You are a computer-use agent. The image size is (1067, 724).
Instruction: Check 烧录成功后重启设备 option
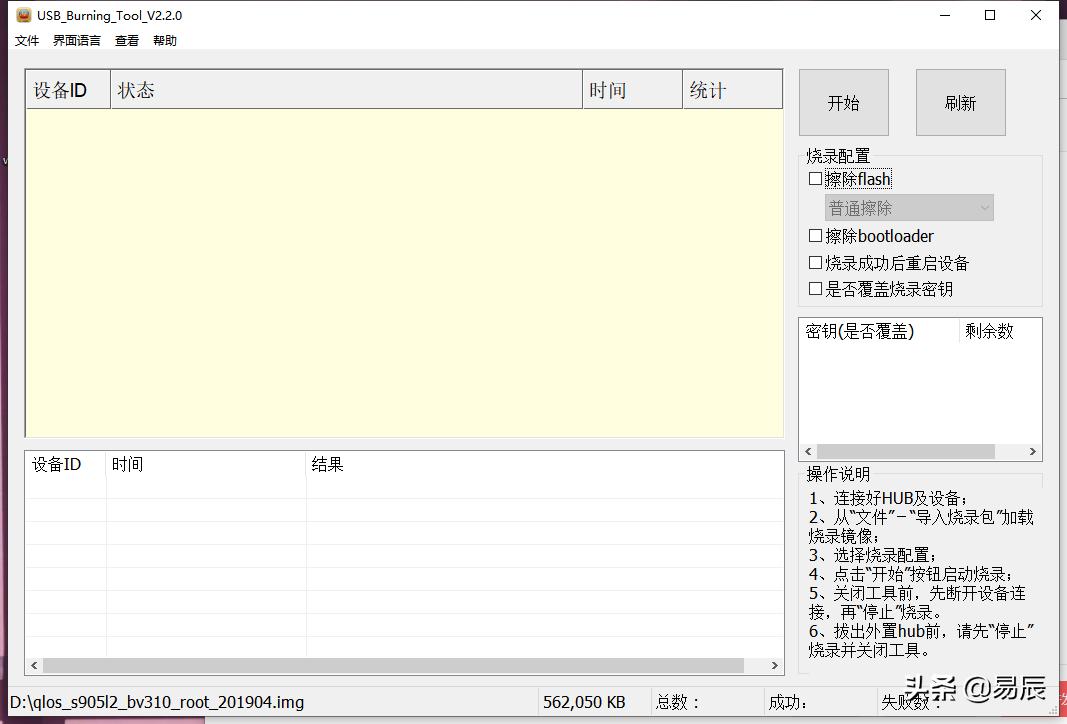click(x=816, y=263)
